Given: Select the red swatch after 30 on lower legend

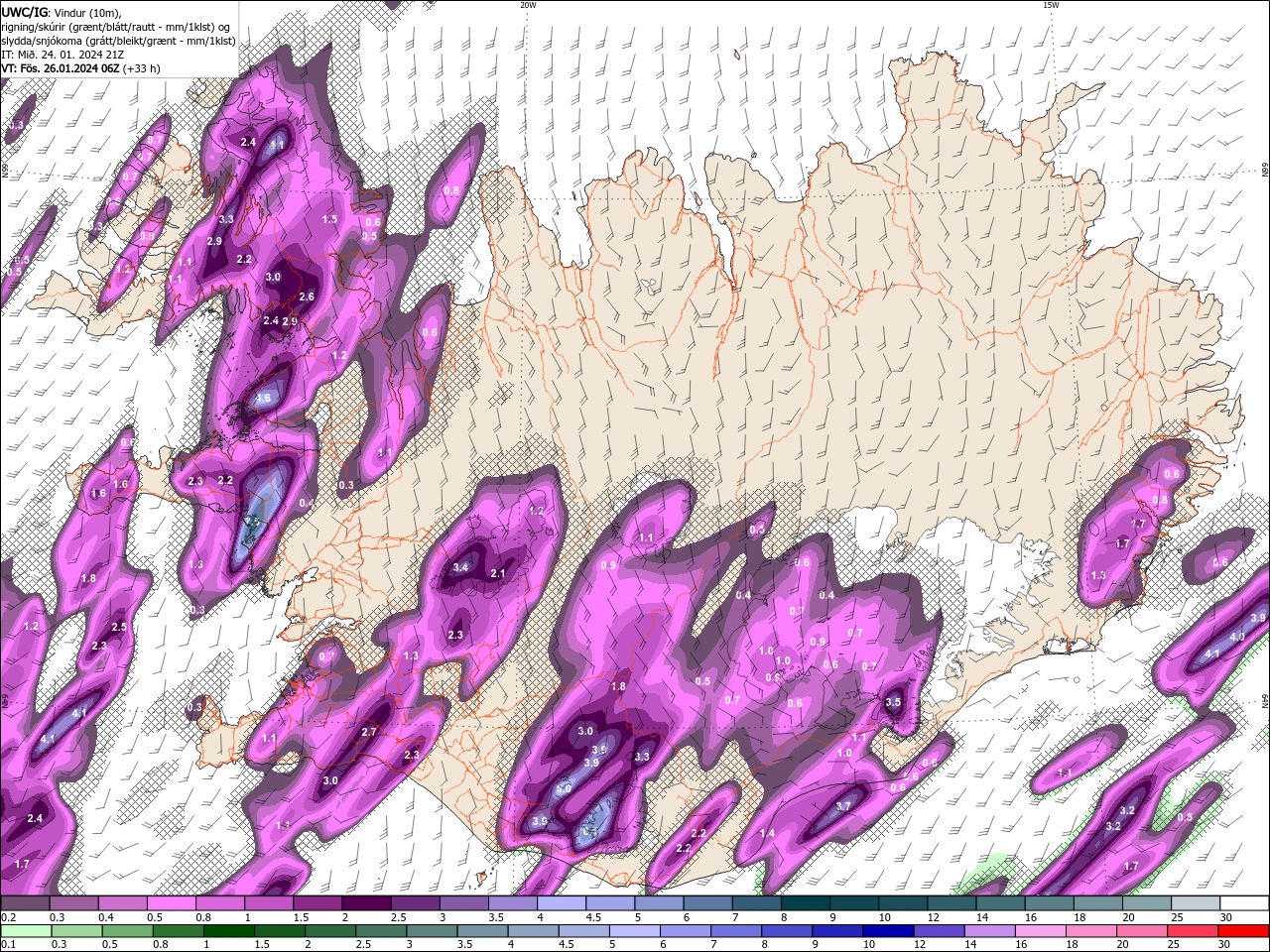Looking at the screenshot, I should [1244, 930].
